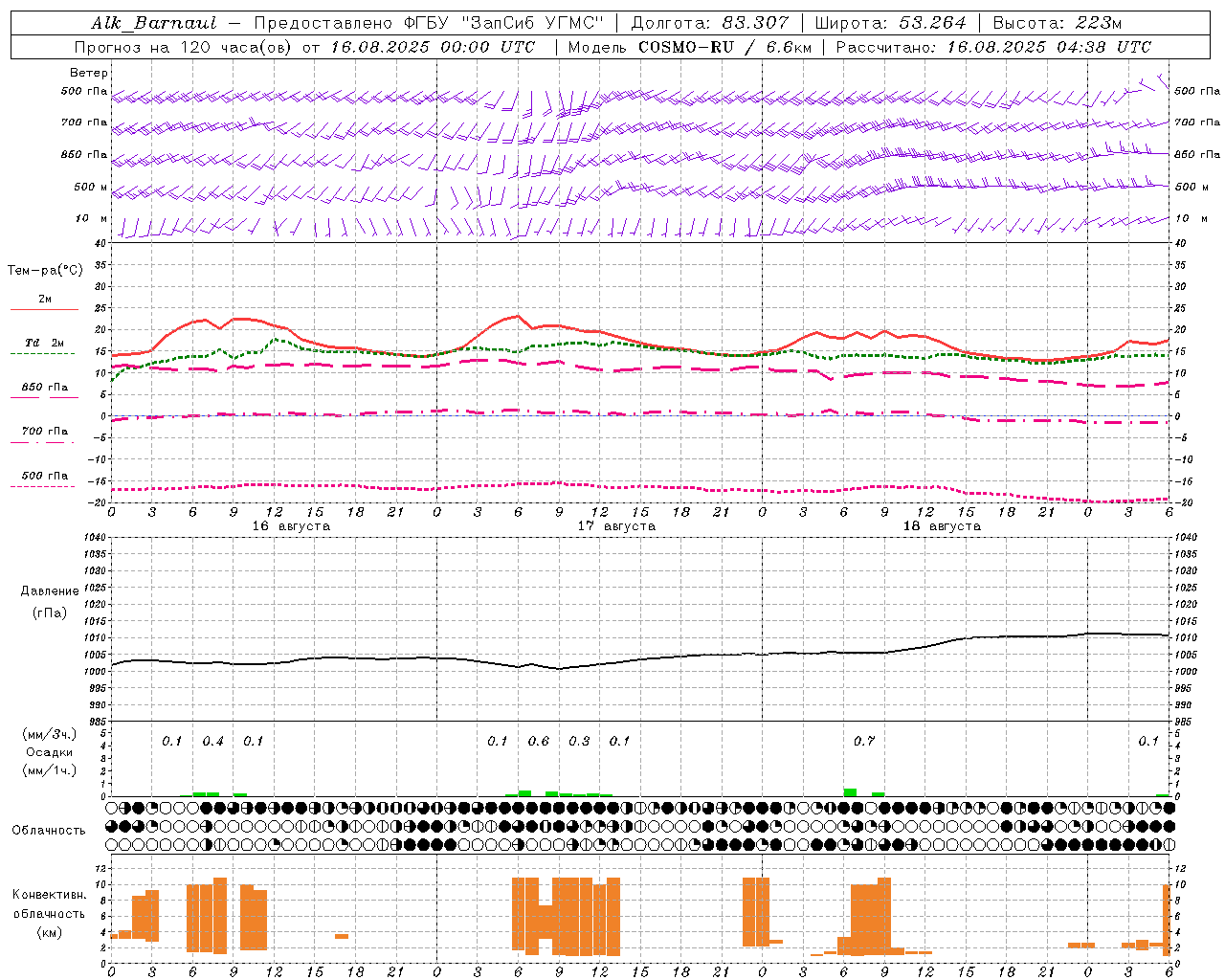The image size is (1225, 980).
Task: Click the 700 гПа temperature legend entry
Action: coord(45,432)
